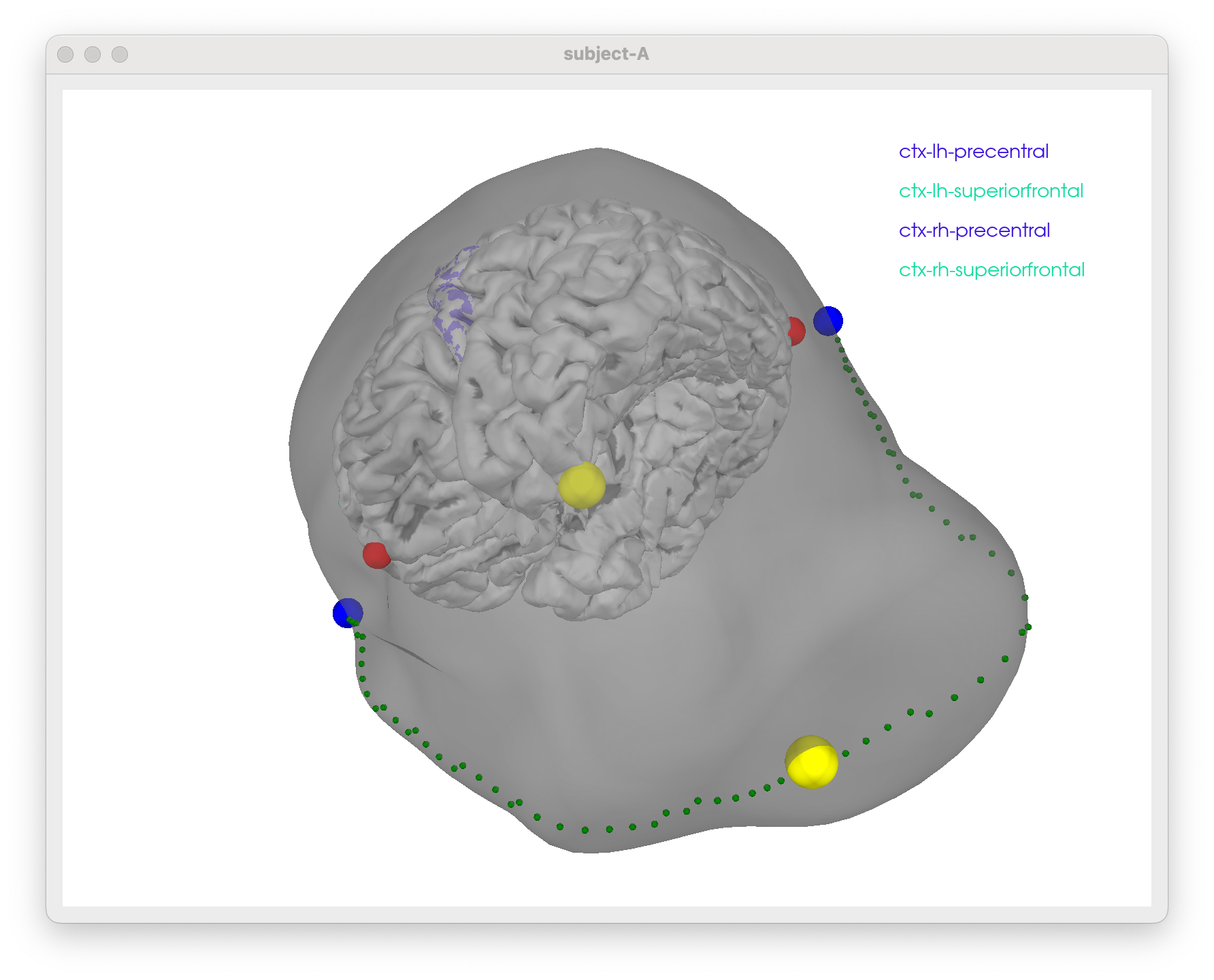
Task: Maximize the subject-A viewer window
Action: point(120,54)
